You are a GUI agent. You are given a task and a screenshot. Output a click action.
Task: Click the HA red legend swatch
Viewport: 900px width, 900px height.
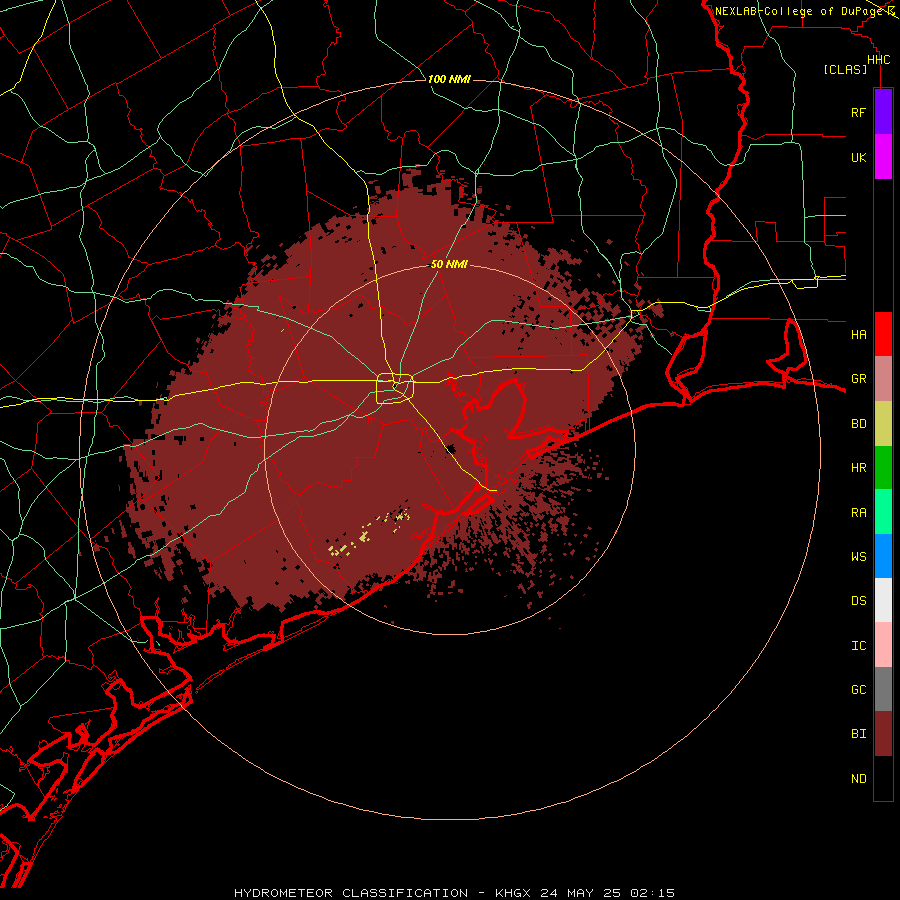pos(883,334)
